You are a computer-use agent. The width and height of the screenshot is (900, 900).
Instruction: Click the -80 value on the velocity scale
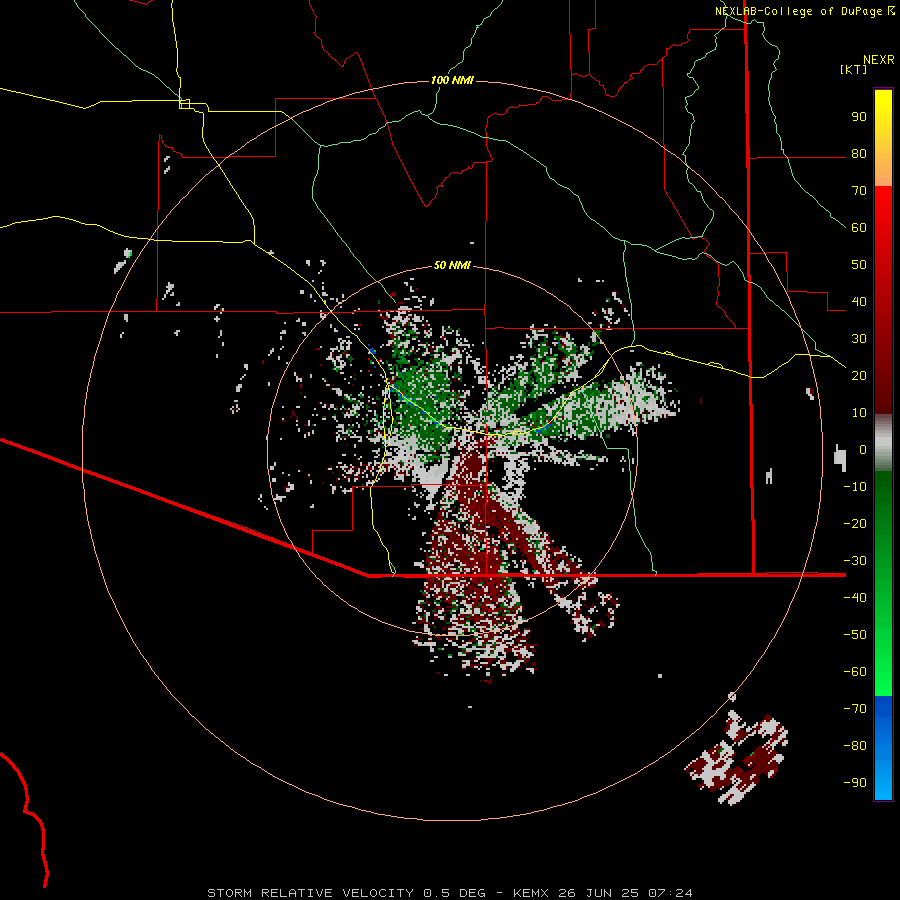(855, 746)
